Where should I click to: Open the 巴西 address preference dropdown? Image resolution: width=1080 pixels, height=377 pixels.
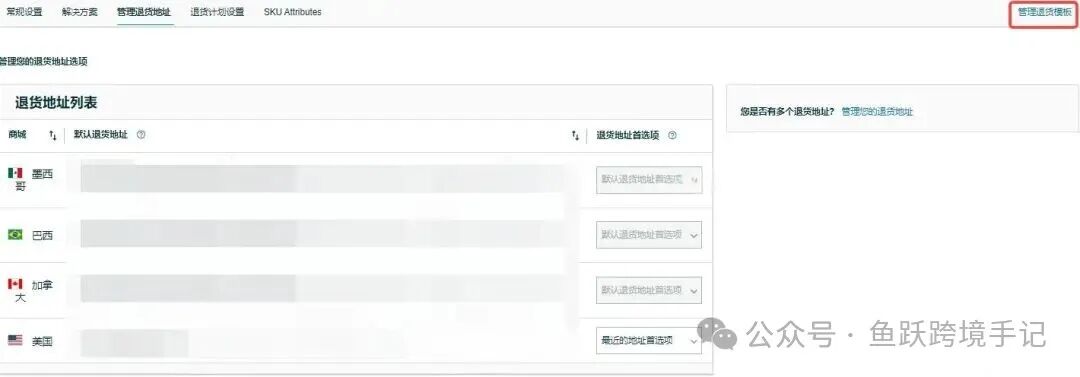(649, 235)
